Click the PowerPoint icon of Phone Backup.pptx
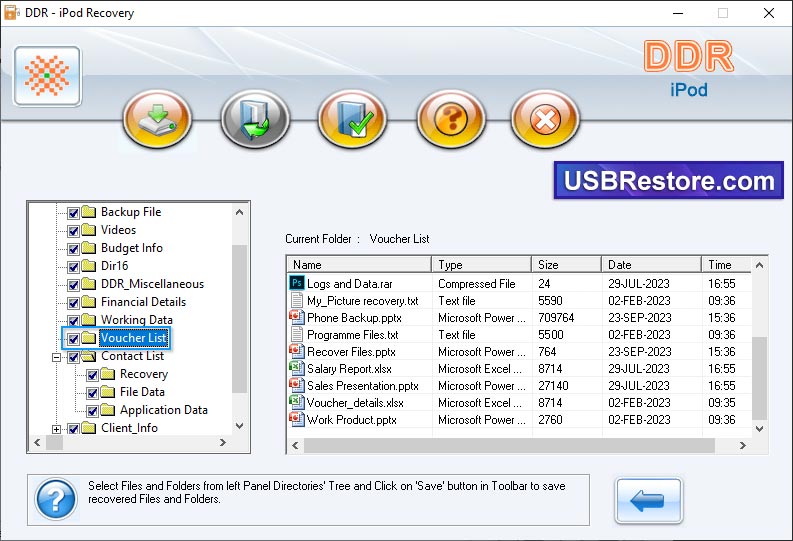 296,318
